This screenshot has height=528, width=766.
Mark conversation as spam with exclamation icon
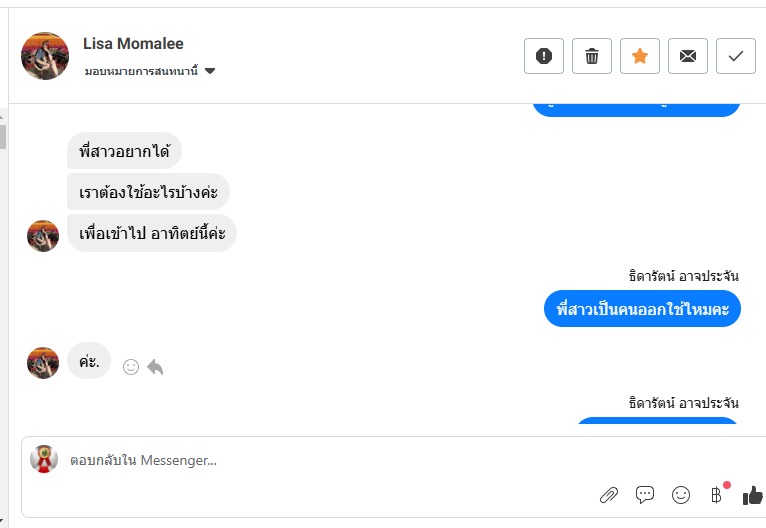pyautogui.click(x=544, y=56)
